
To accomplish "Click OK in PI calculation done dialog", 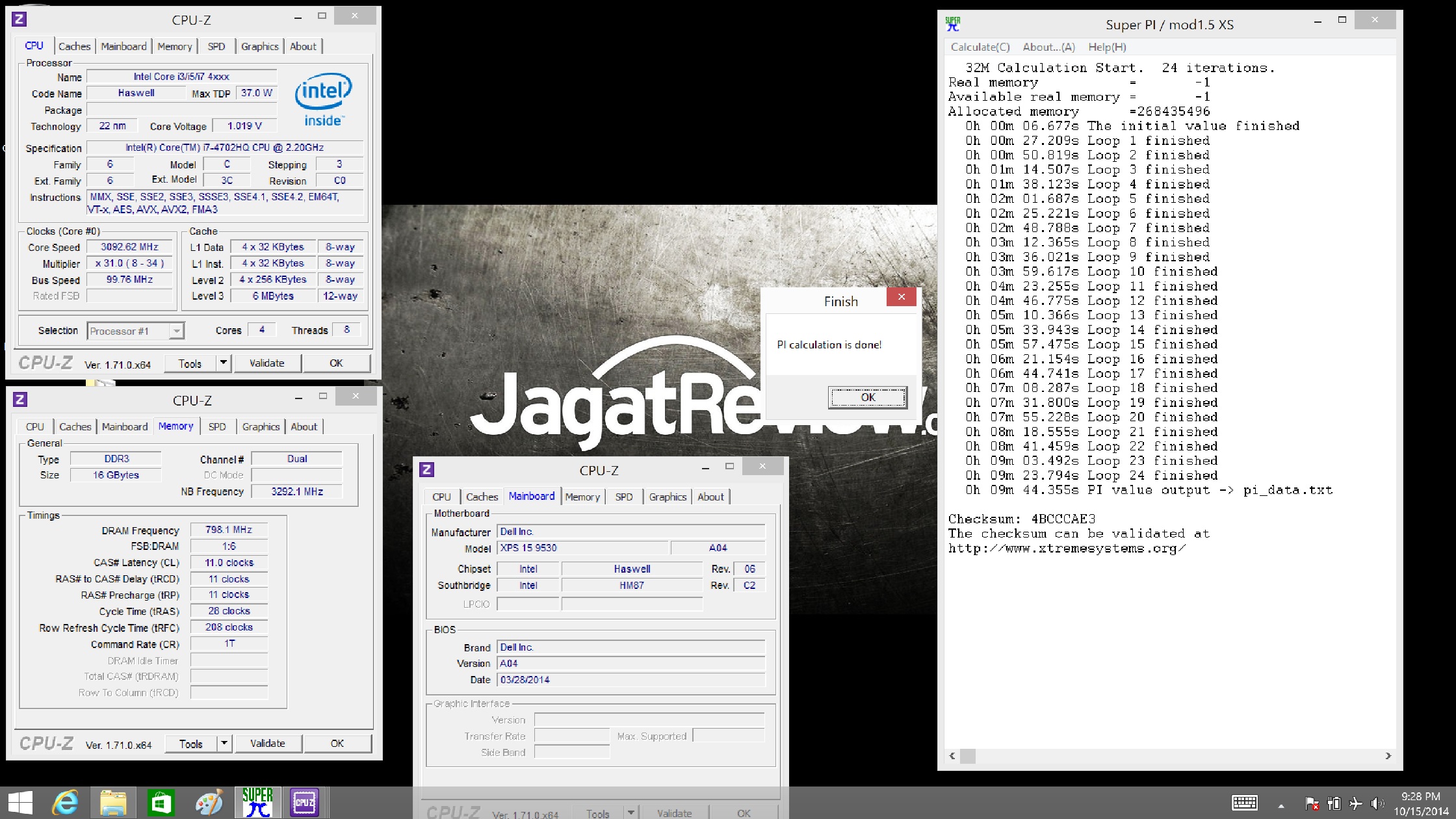I will click(x=868, y=397).
